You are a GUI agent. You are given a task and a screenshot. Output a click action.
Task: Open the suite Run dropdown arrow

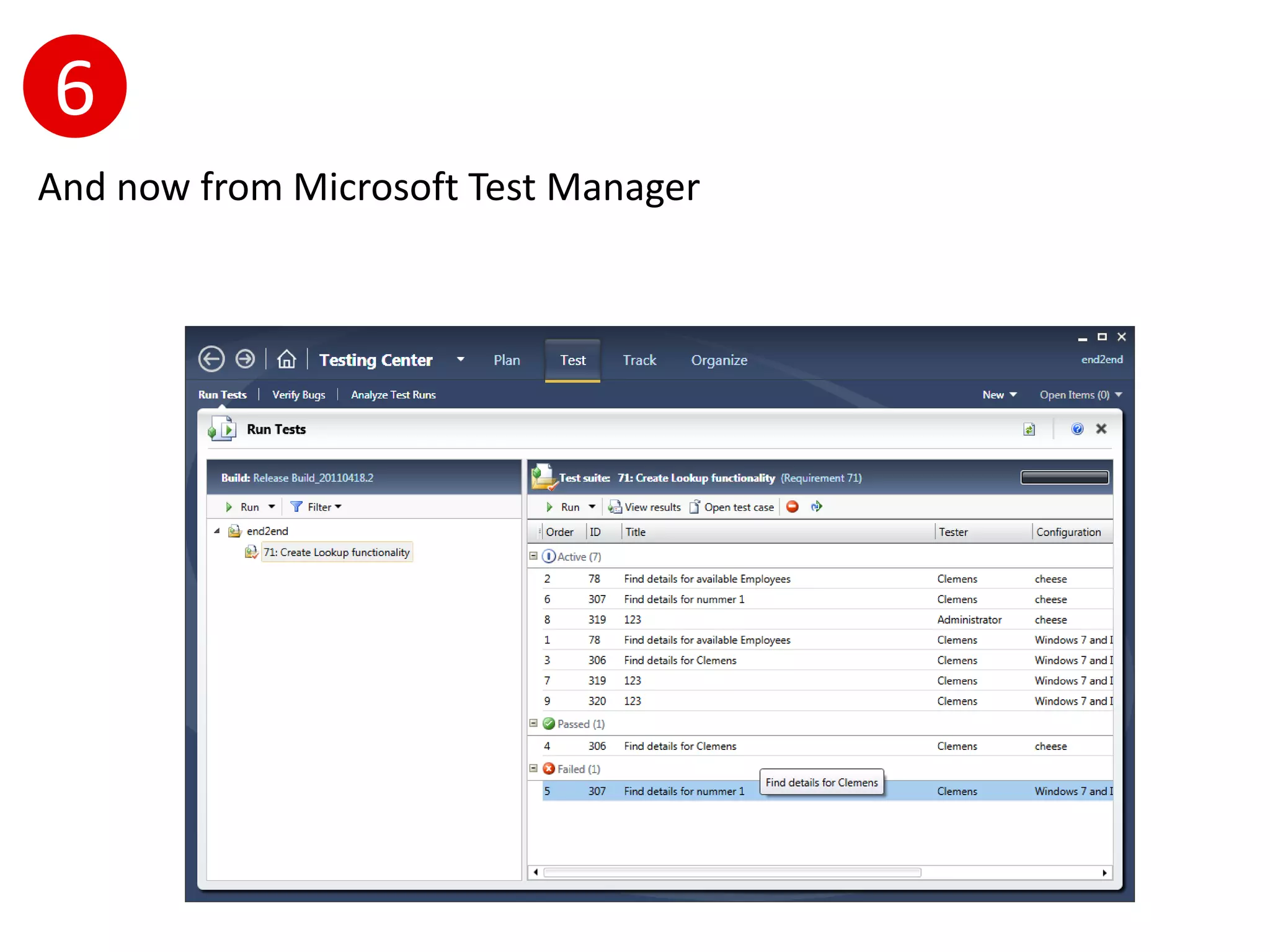592,507
